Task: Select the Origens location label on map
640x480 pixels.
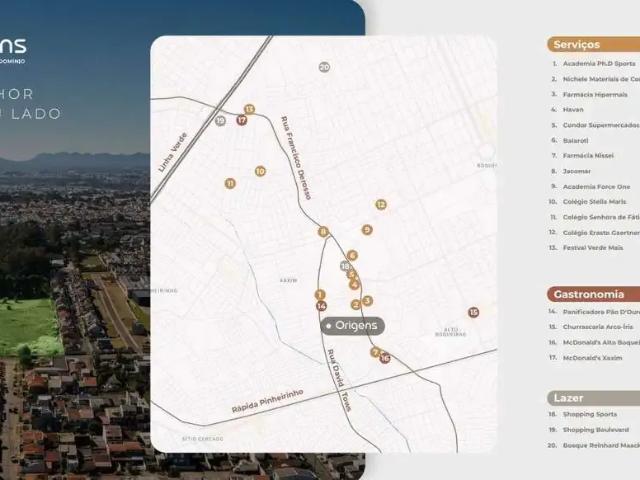Action: pyautogui.click(x=353, y=326)
